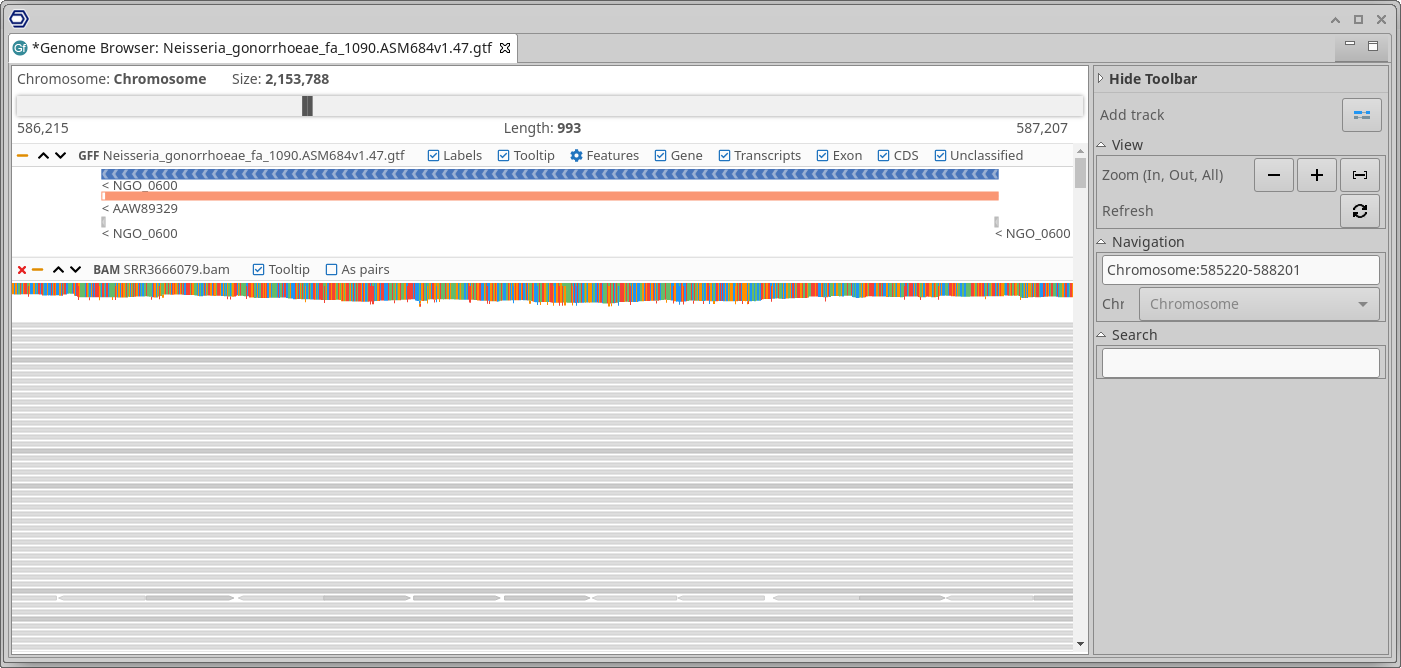
Task: Collapse the toolbar via Hide Toolbar
Action: 1101,79
